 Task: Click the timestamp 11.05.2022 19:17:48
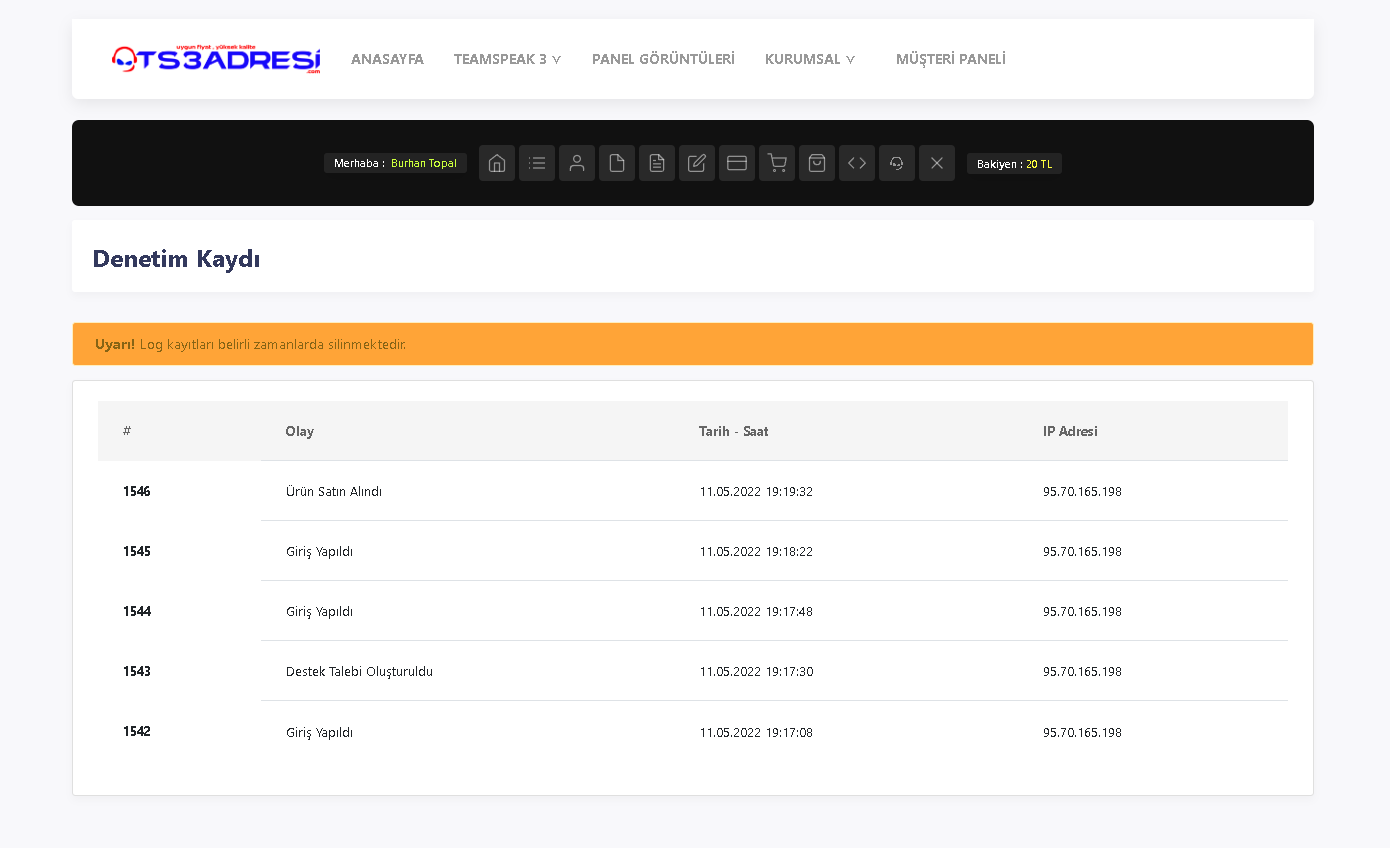(756, 611)
